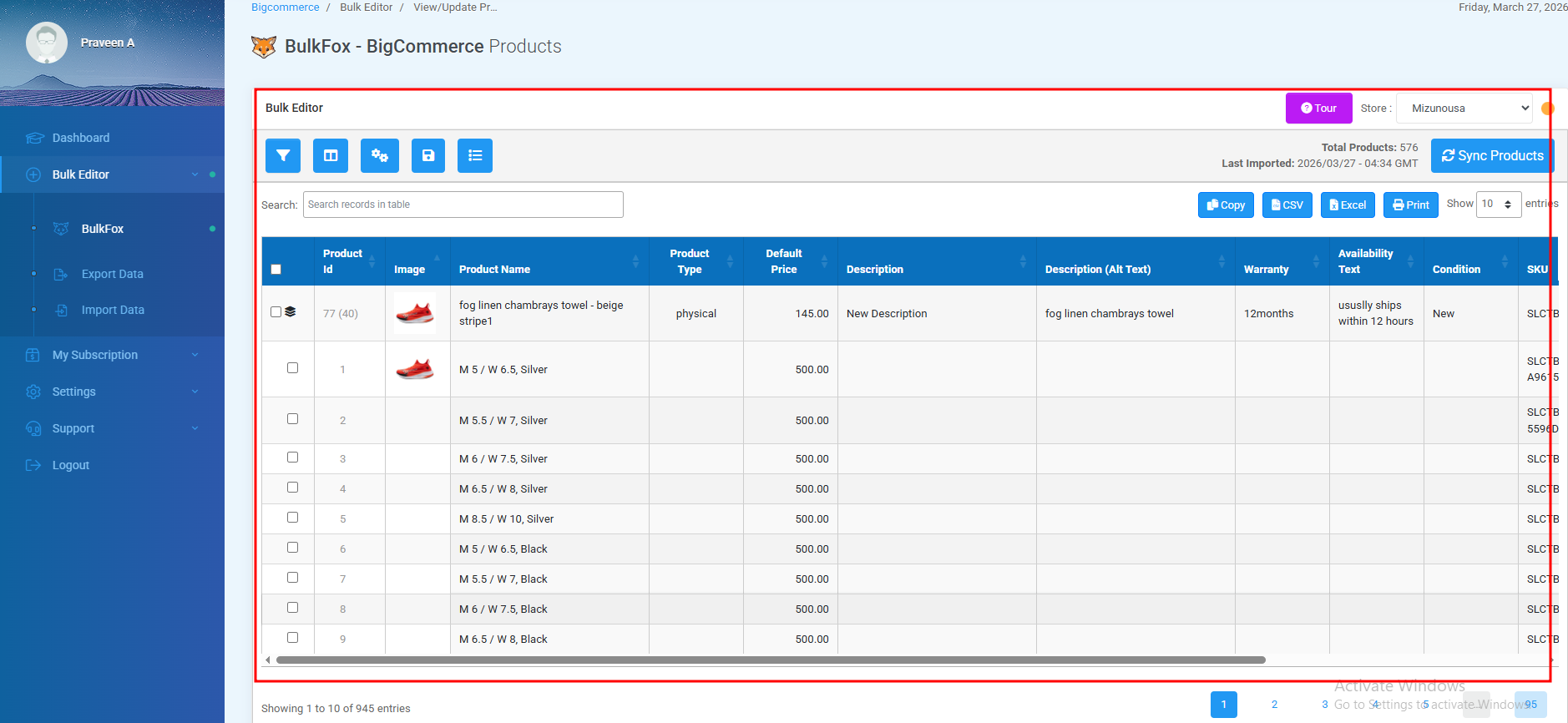Click the BulkFox sidebar fox icon

[x=61, y=229]
